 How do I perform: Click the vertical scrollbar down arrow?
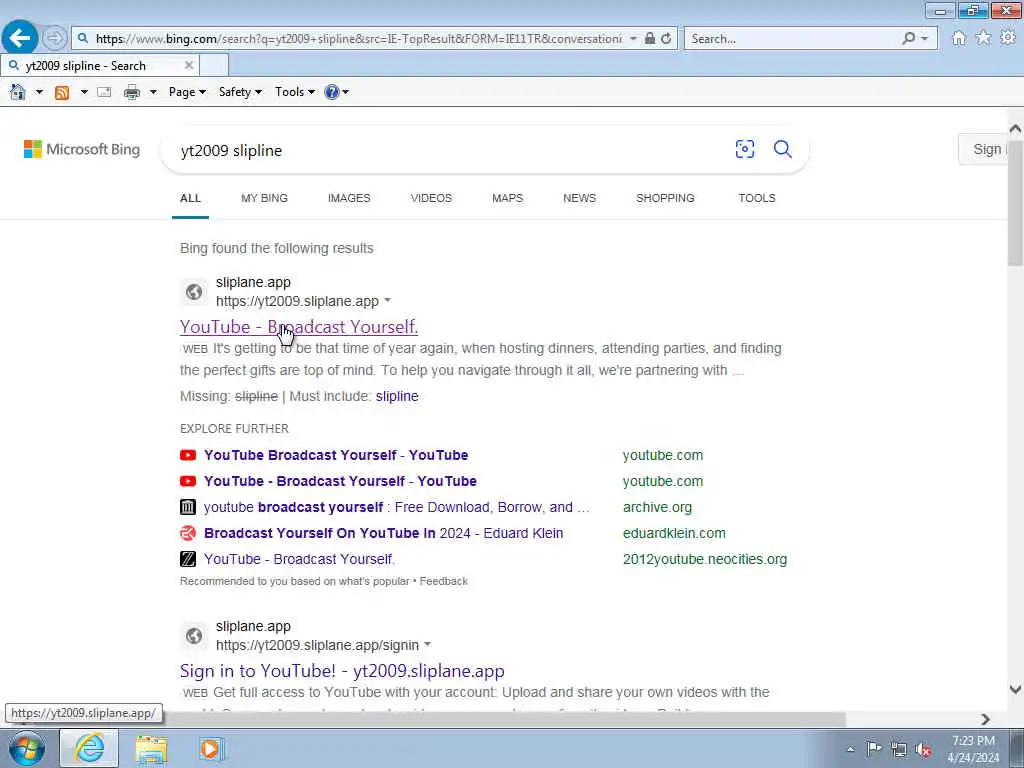[1015, 689]
